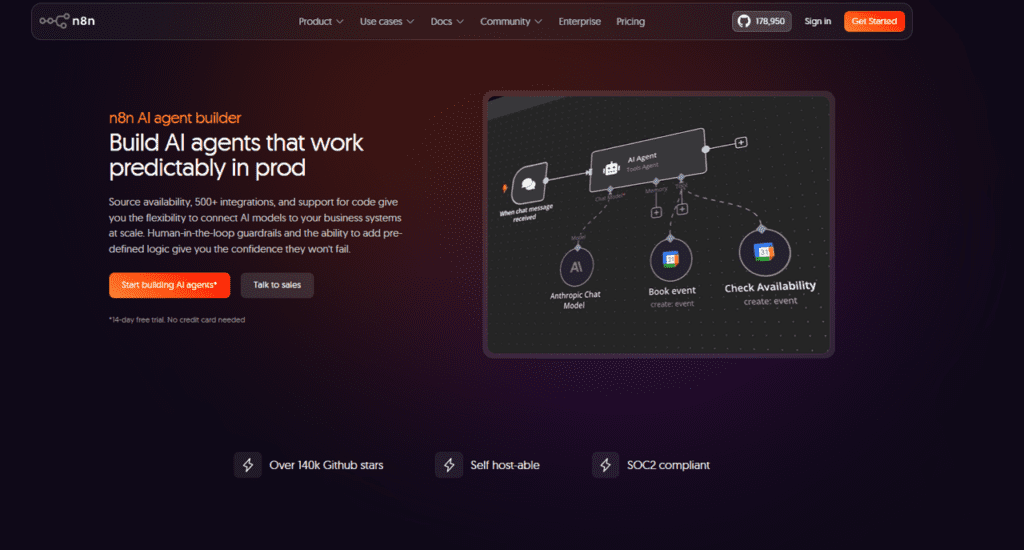Viewport: 1024px width, 550px height.
Task: Expand the Use cases chevron arrow
Action: click(410, 22)
